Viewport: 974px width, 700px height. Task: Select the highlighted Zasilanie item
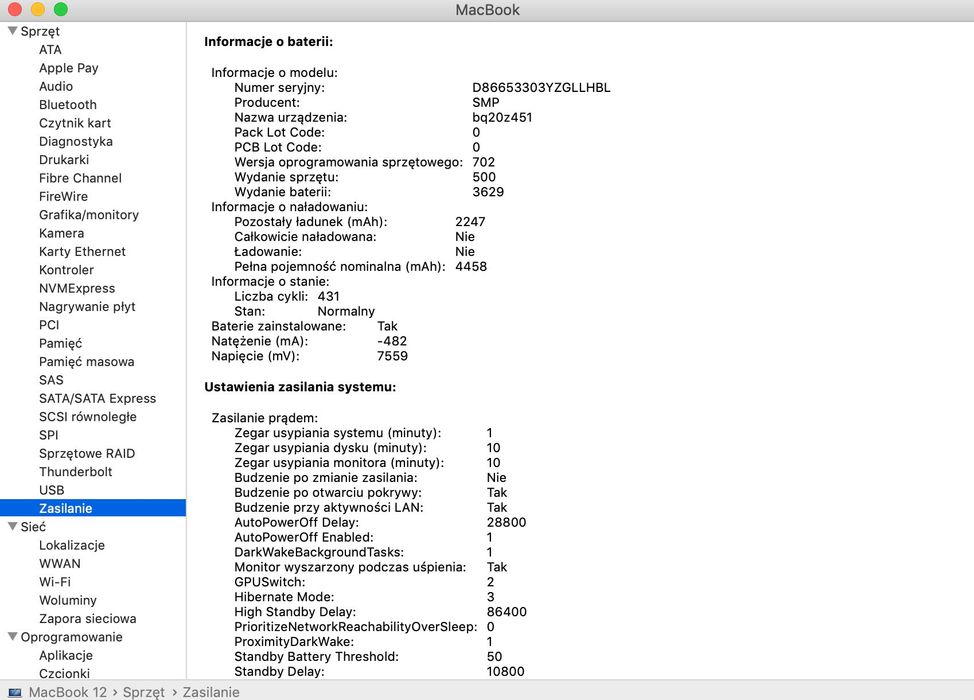click(x=93, y=508)
